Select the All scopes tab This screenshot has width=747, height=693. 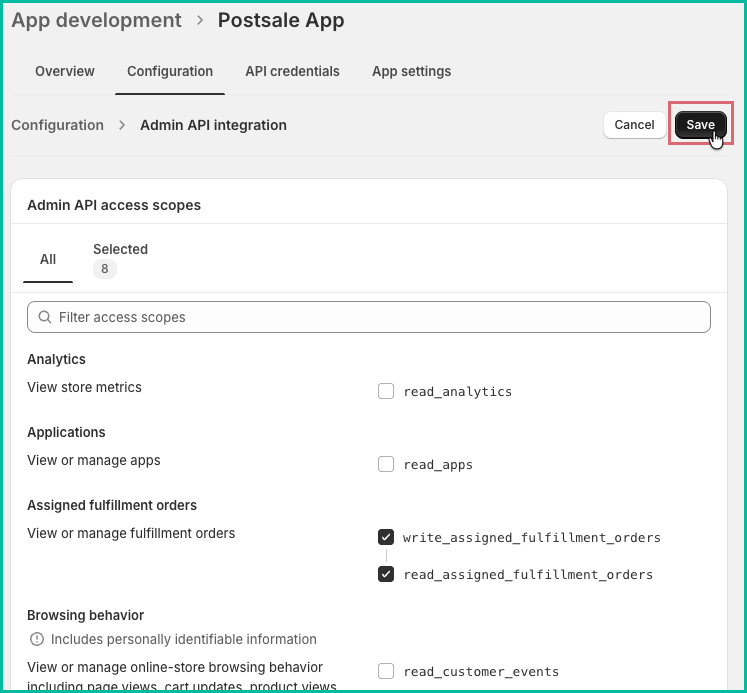coord(48,260)
